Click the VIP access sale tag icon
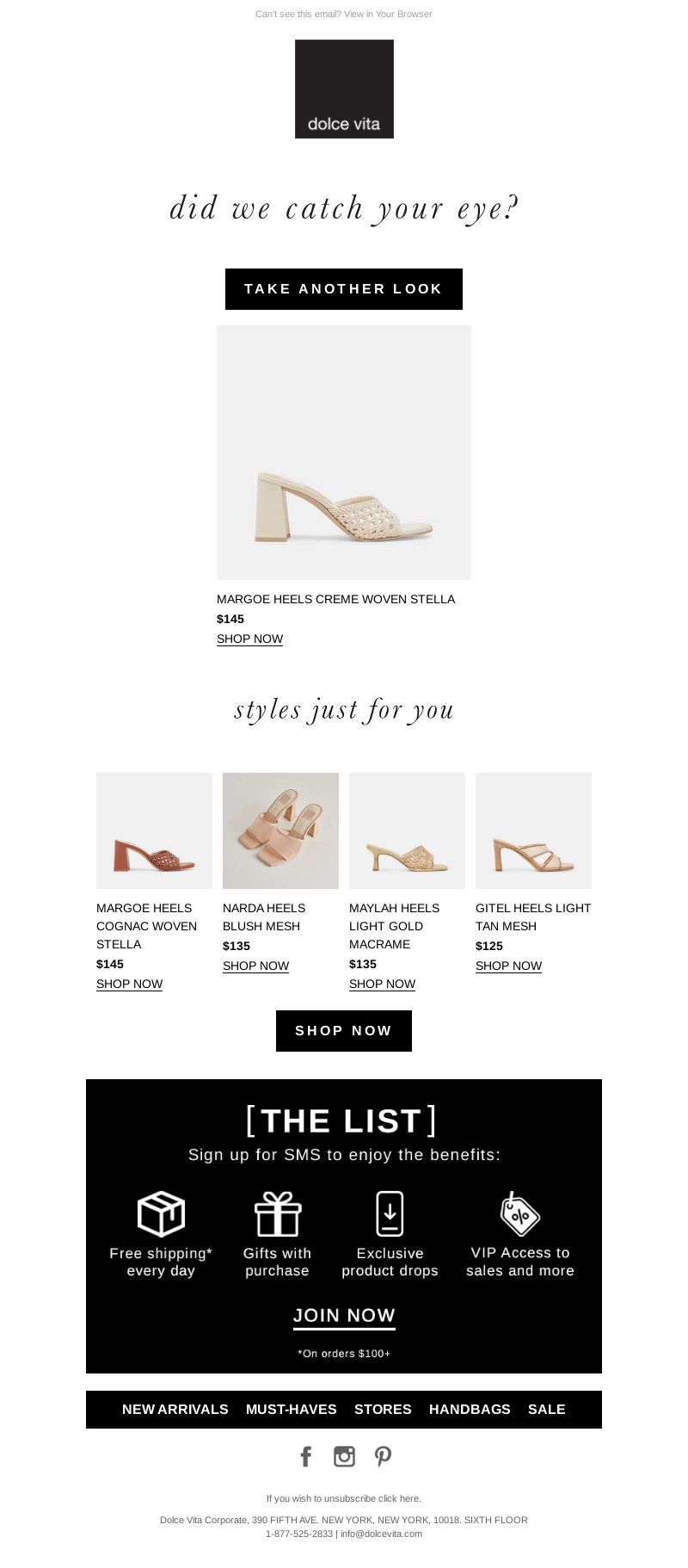This screenshot has height=1568, width=688. (x=519, y=1213)
